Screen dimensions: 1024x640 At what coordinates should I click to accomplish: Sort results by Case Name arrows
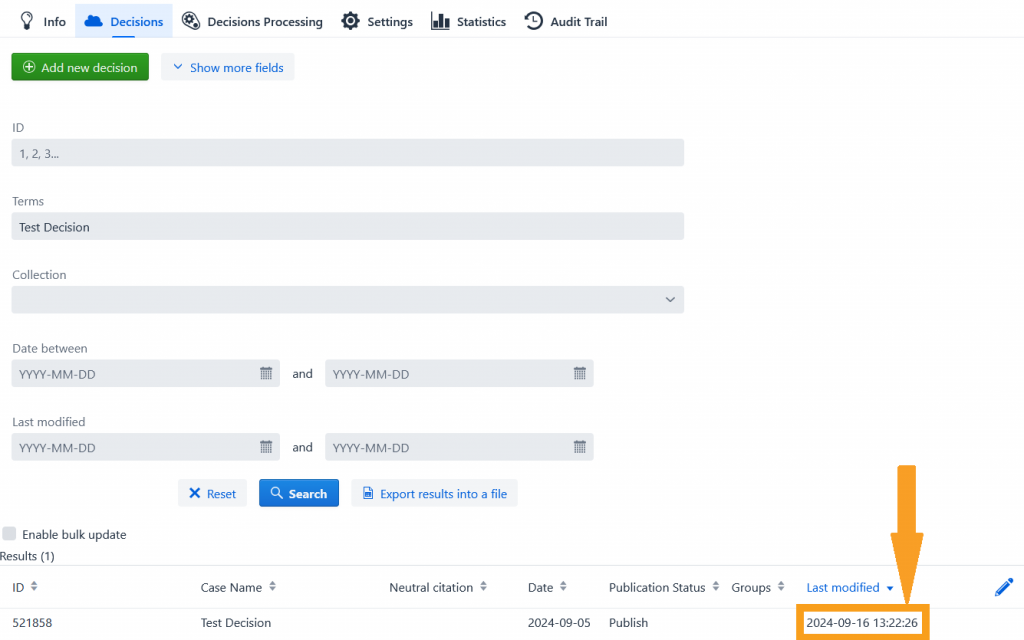pos(272,587)
